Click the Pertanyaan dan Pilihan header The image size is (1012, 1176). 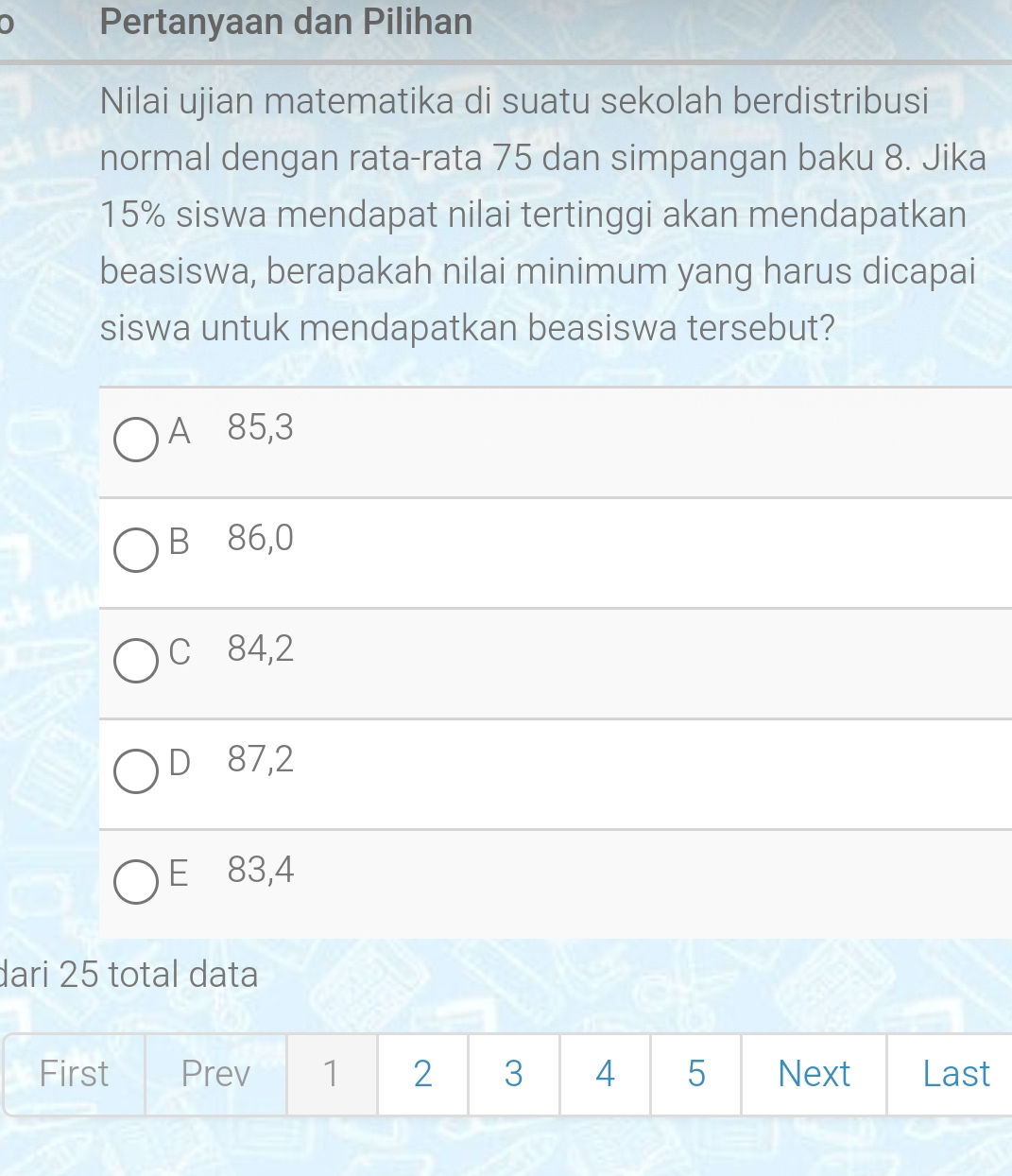click(285, 23)
